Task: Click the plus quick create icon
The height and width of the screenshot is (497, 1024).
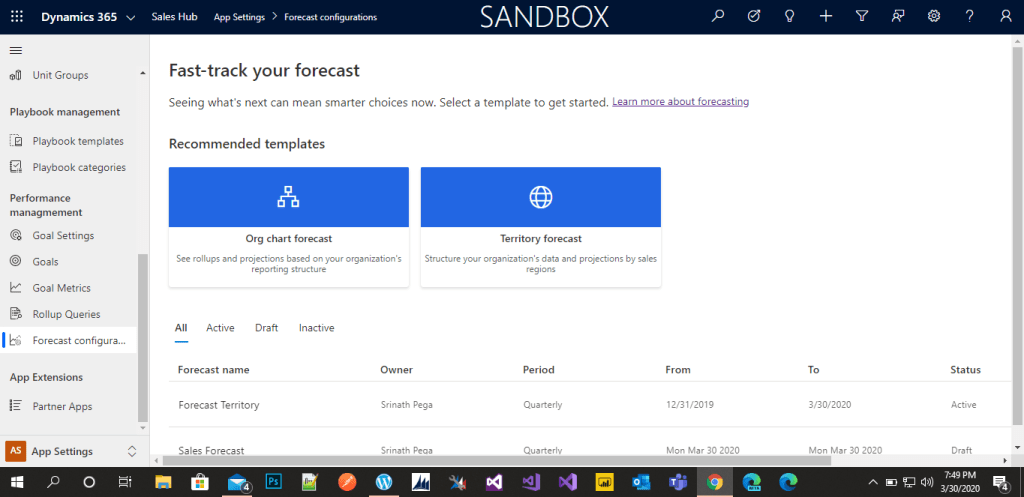Action: (x=826, y=17)
